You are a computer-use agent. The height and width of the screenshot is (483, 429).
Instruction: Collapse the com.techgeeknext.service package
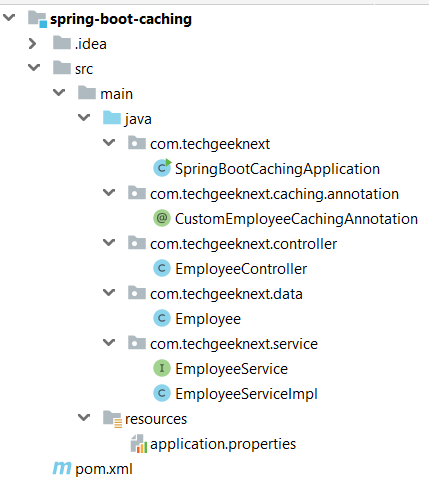click(x=109, y=342)
